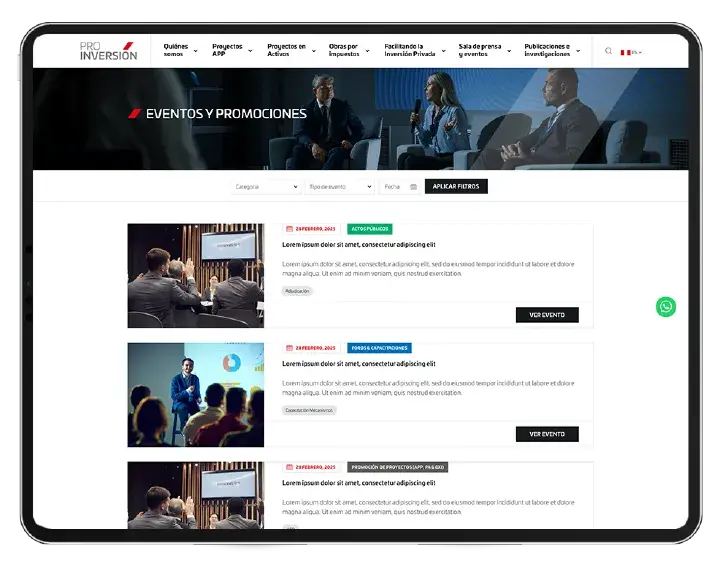721x569 pixels.
Task: Click description text of Foros & Capacitaciones event
Action: click(x=428, y=388)
